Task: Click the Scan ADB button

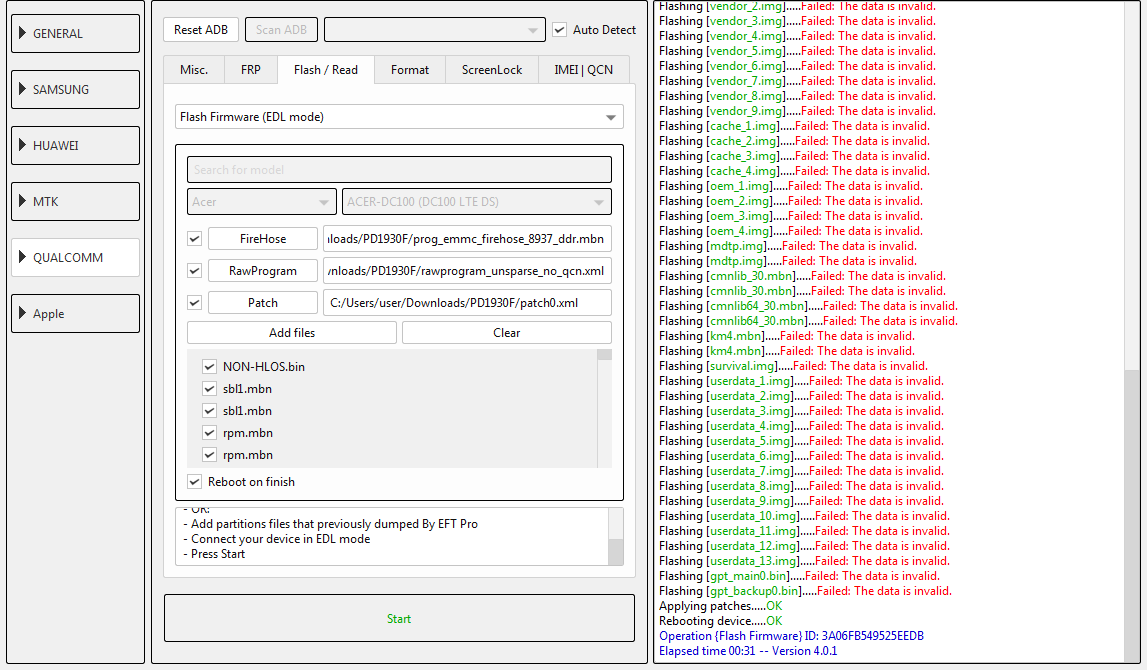Action: point(281,30)
